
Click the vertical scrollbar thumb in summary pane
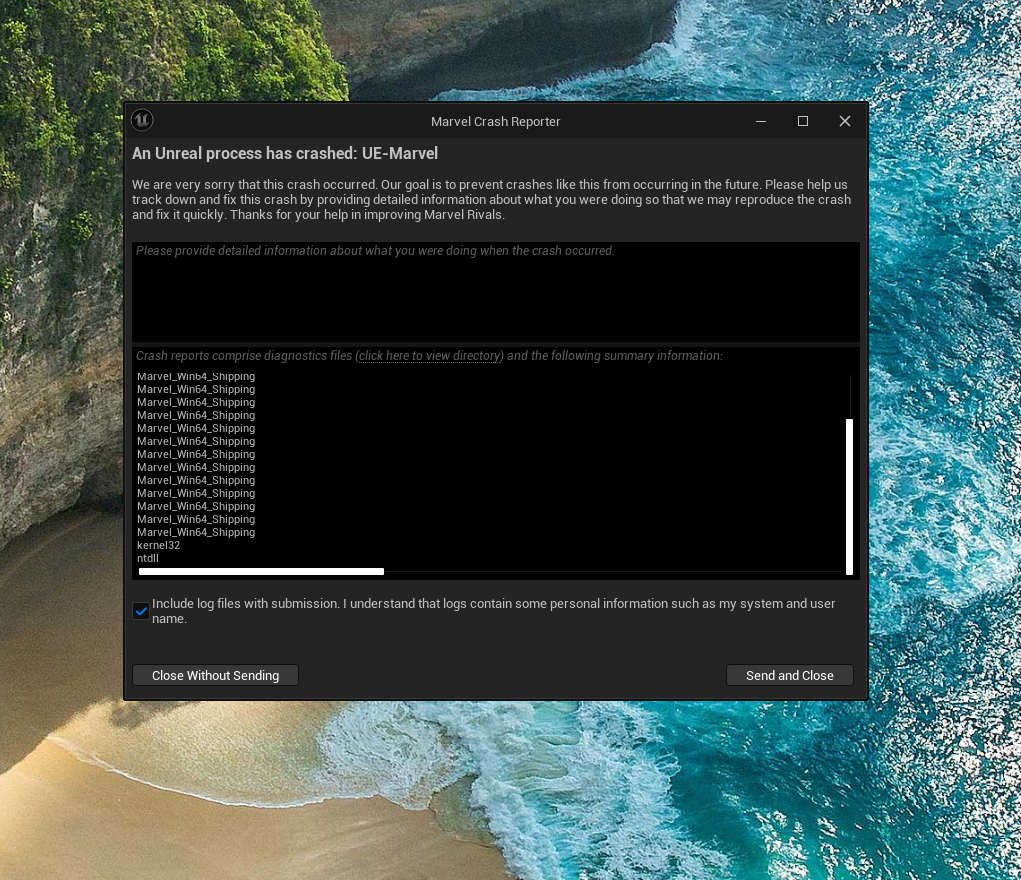[x=849, y=495]
